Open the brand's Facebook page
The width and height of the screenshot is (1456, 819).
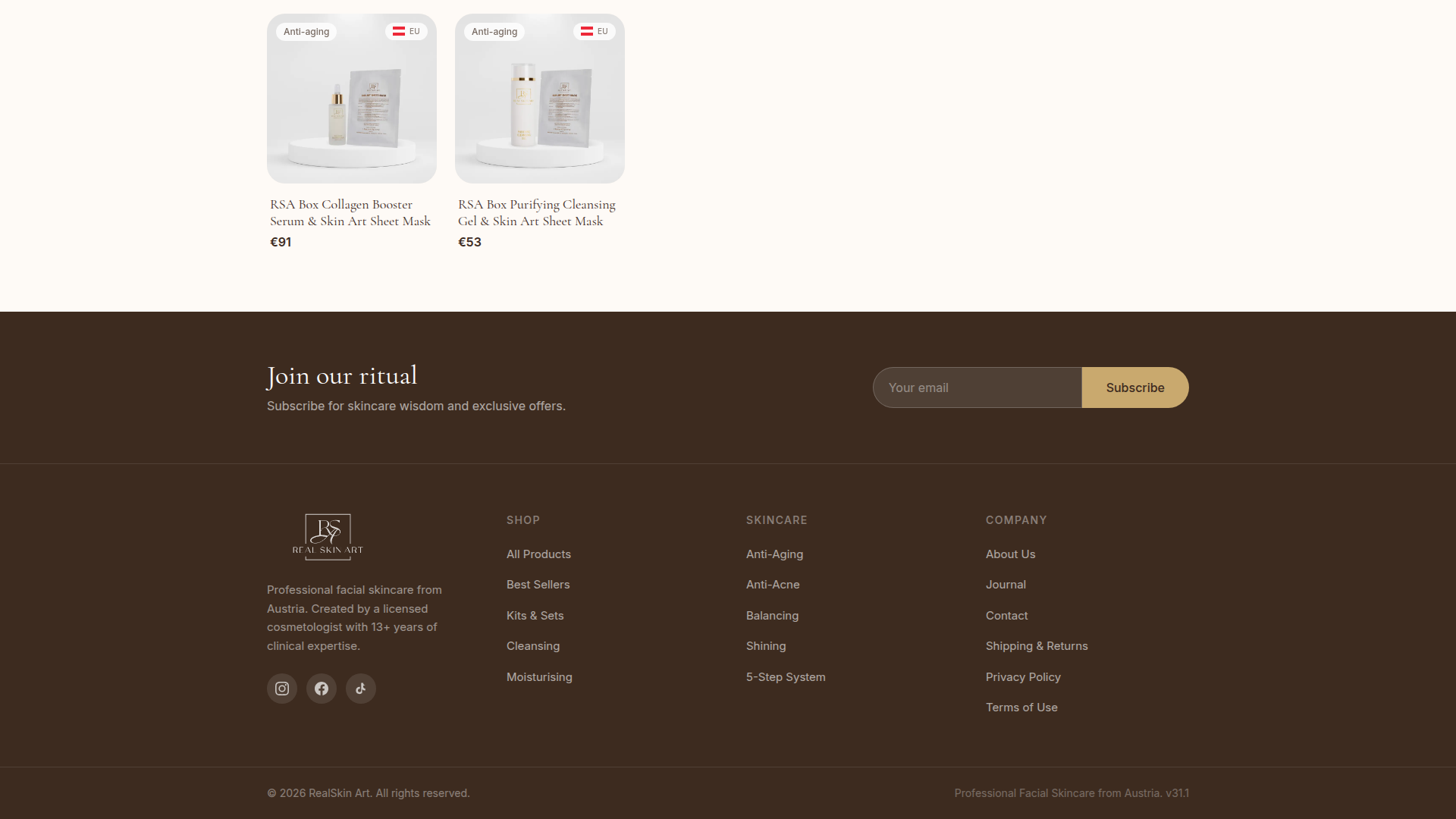click(321, 688)
